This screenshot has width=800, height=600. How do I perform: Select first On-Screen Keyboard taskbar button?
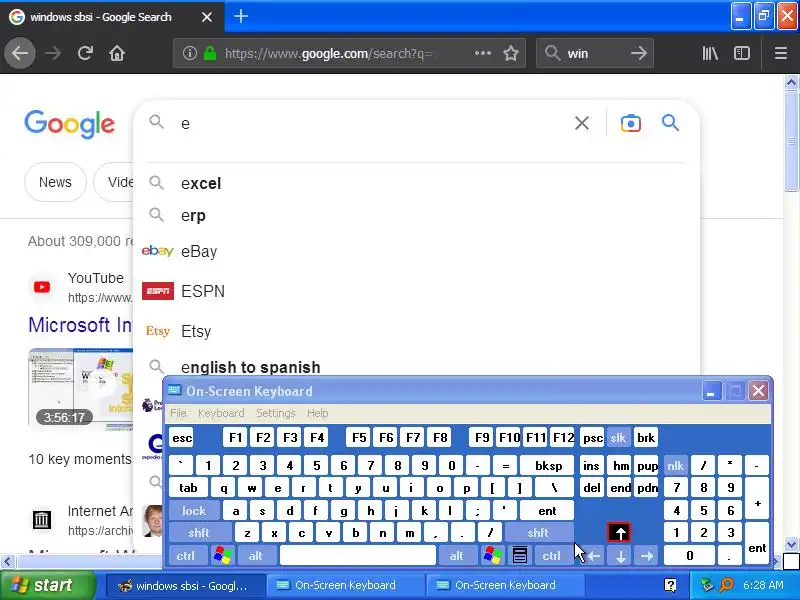[345, 585]
